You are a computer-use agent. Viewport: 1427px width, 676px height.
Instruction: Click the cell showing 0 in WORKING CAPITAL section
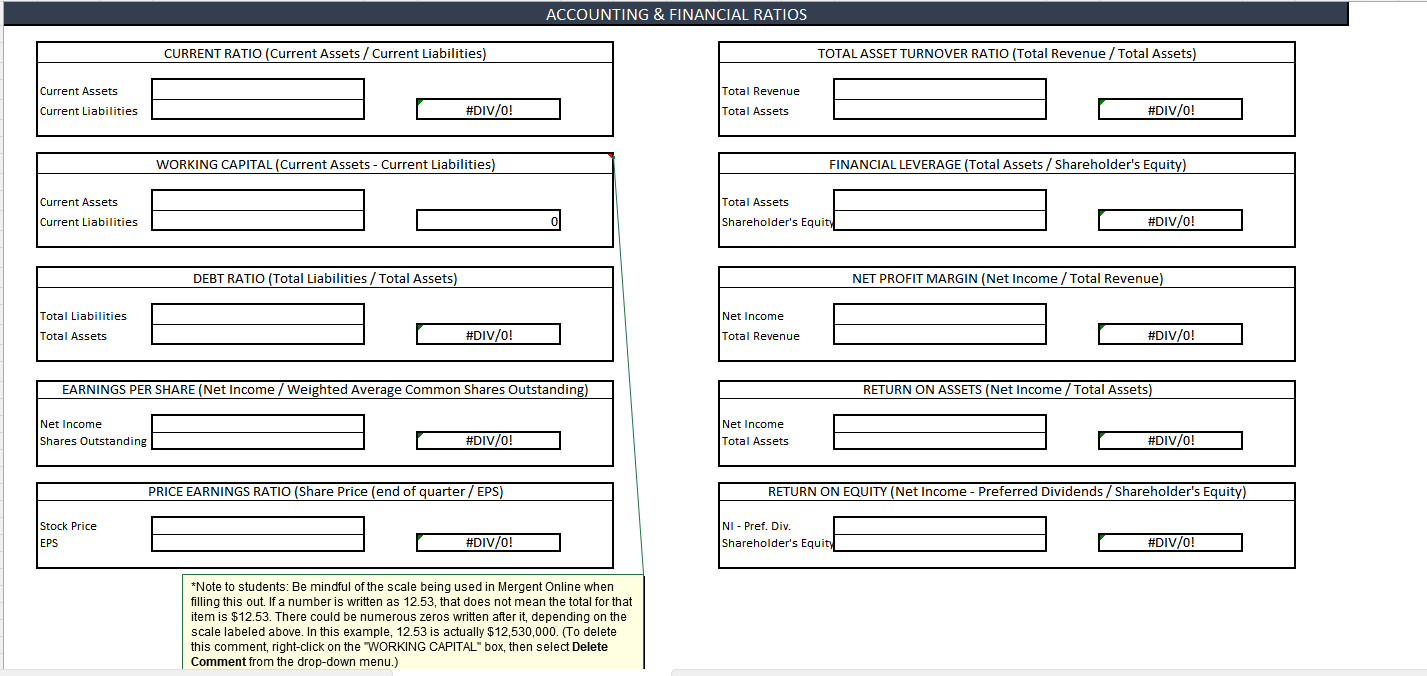coord(488,219)
